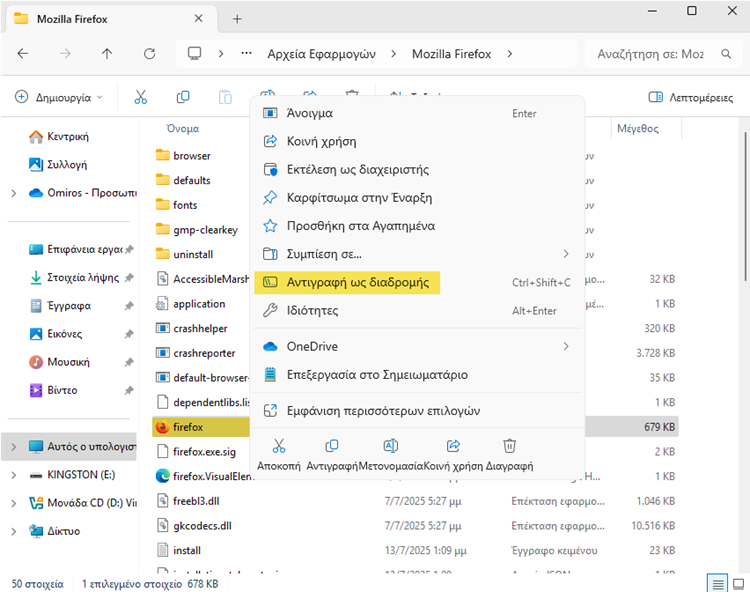Click Διαγραφή trash icon in context menu
750x592 pixels.
(509, 446)
